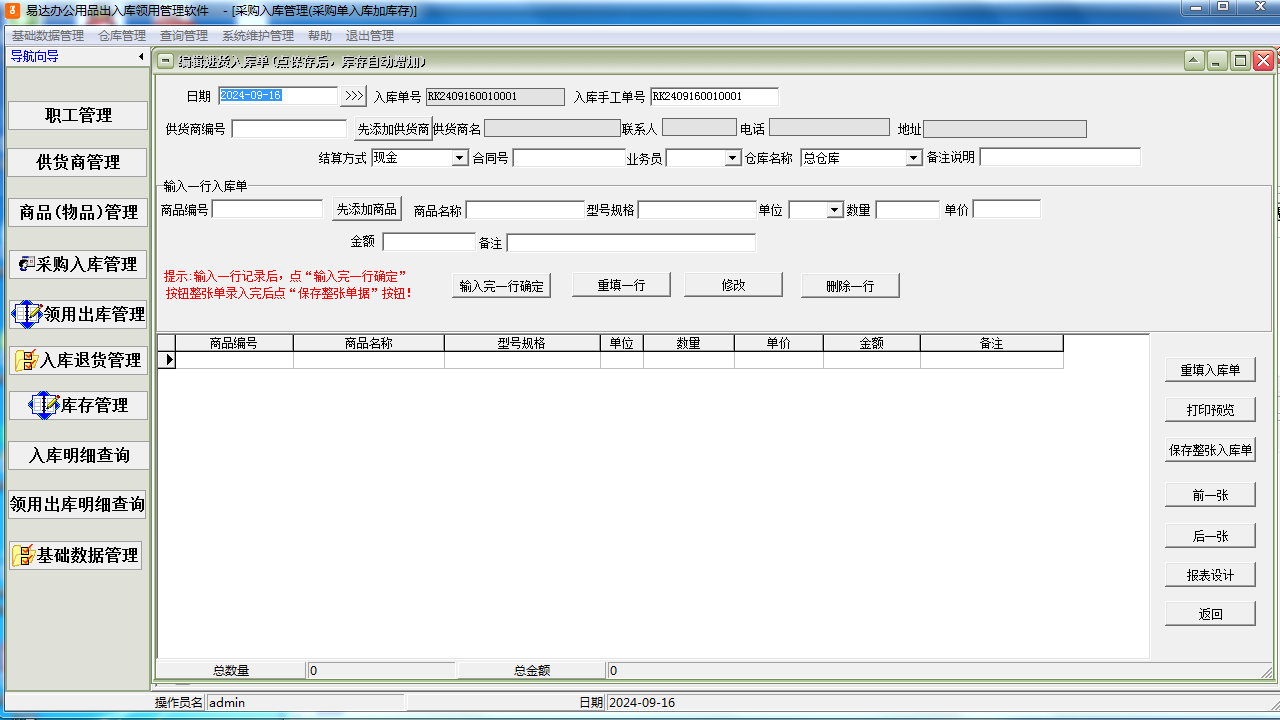This screenshot has width=1280, height=720.
Task: Open the 系统维护管理 menu
Action: [x=258, y=36]
